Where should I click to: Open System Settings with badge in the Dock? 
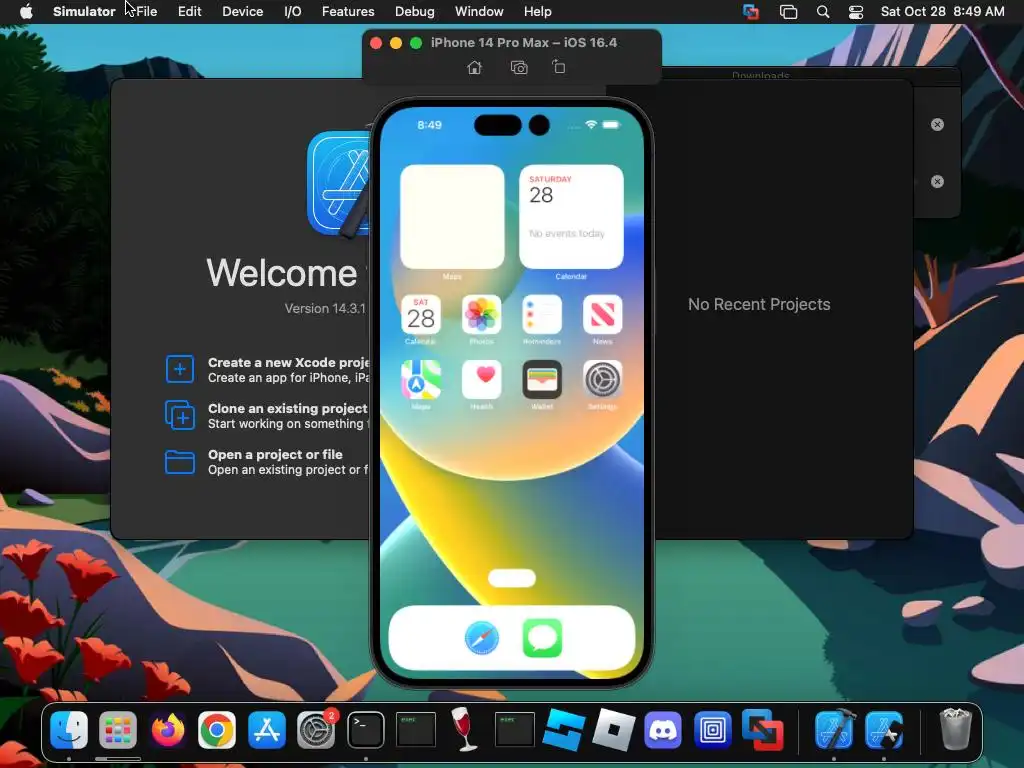click(x=316, y=729)
